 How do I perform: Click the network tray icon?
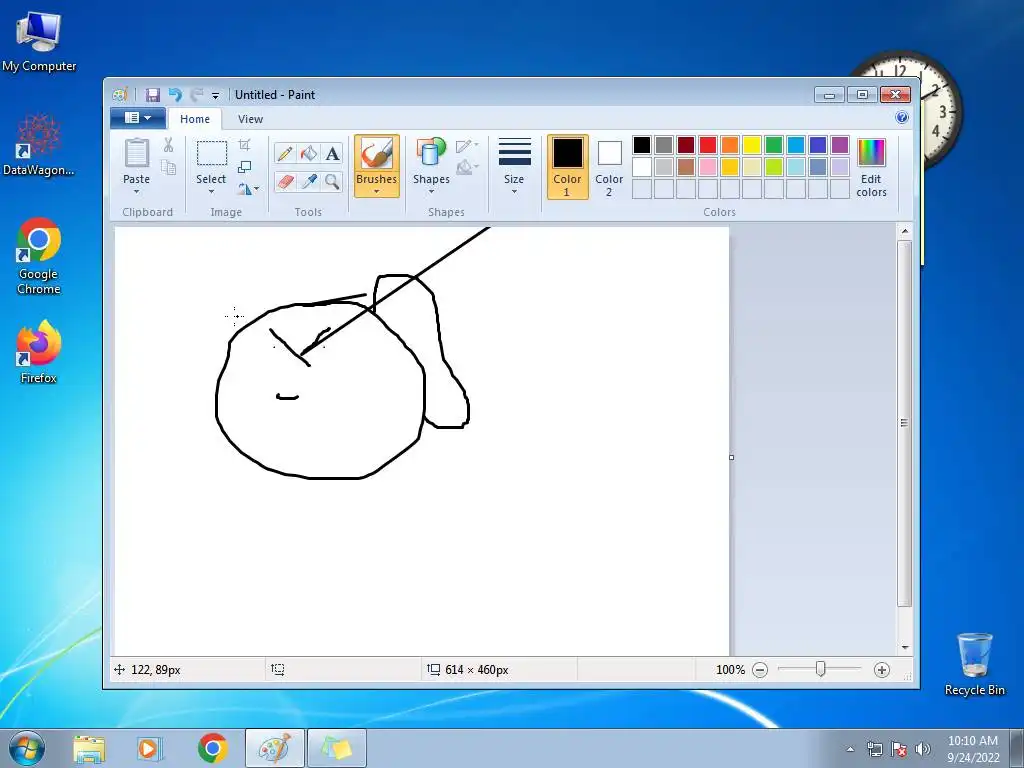[x=874, y=749]
